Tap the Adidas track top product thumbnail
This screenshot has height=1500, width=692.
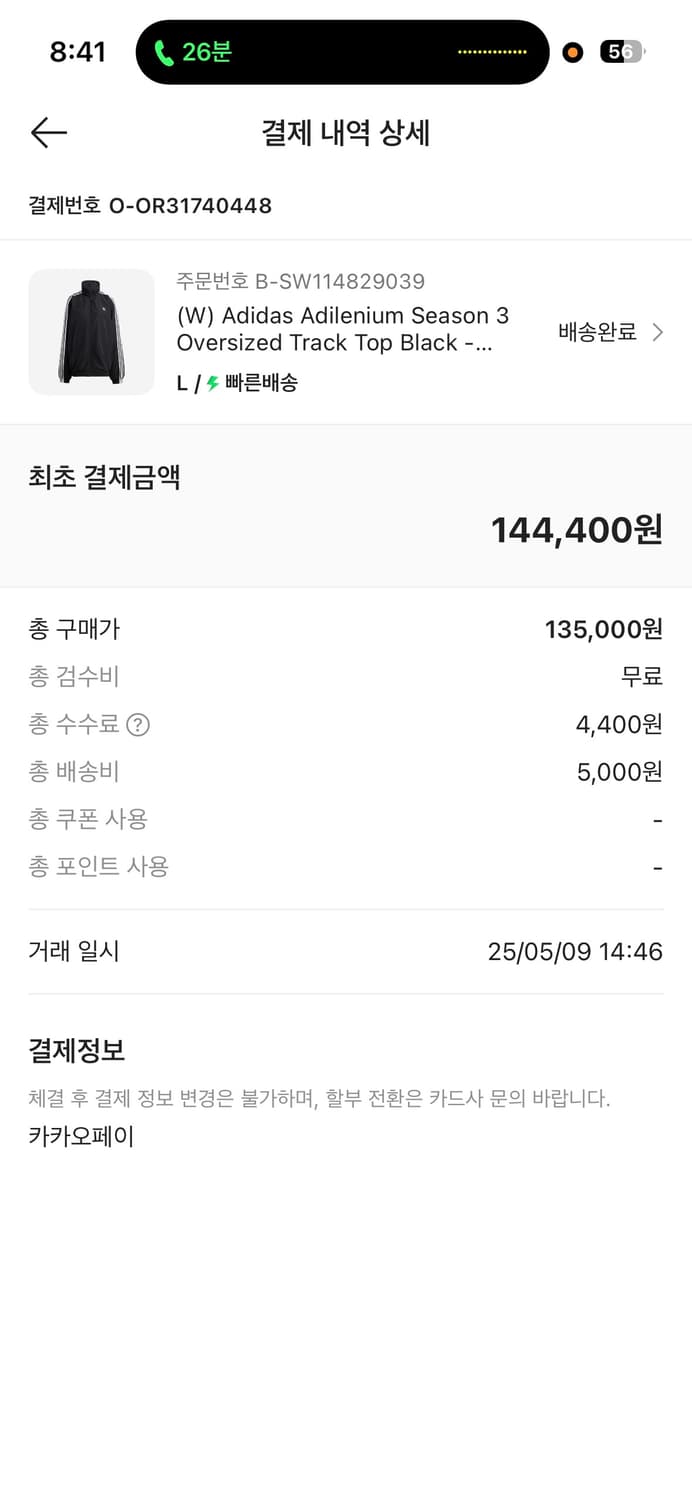[91, 332]
